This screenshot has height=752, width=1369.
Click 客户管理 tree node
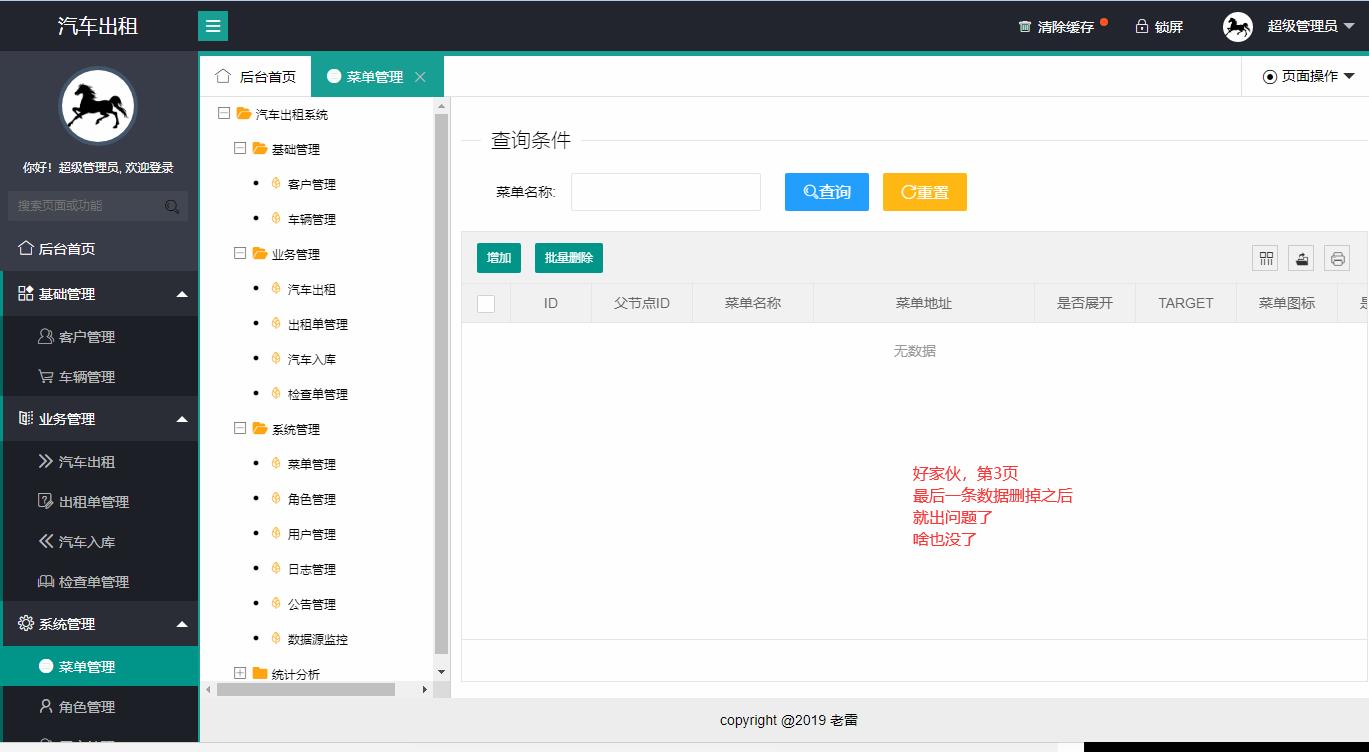click(x=311, y=184)
